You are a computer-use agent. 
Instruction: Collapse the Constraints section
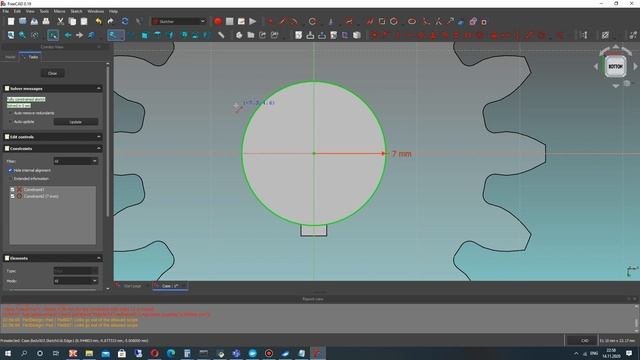point(98,149)
